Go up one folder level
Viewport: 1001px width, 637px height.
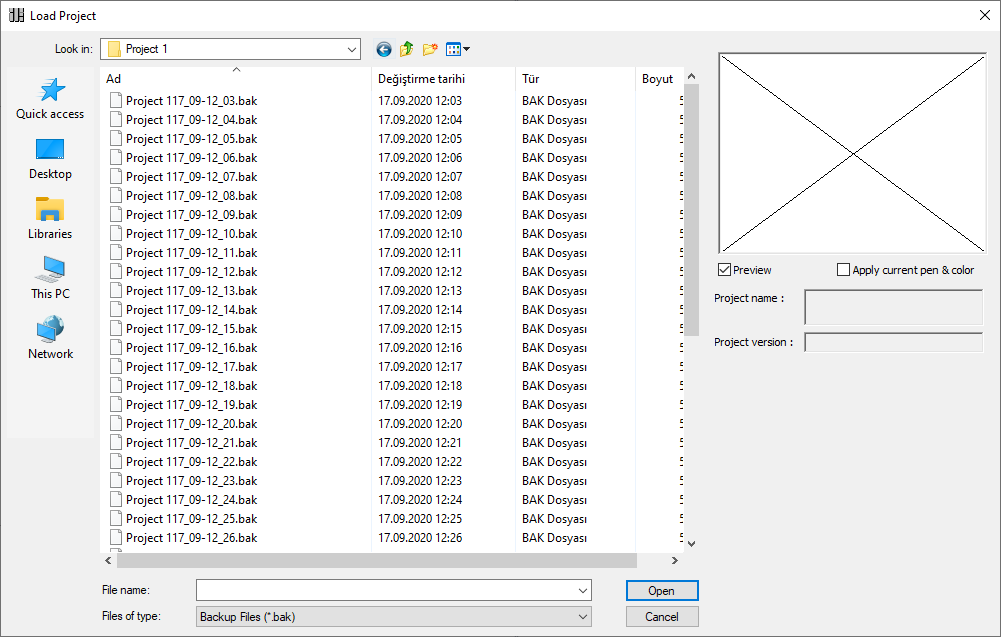[407, 49]
